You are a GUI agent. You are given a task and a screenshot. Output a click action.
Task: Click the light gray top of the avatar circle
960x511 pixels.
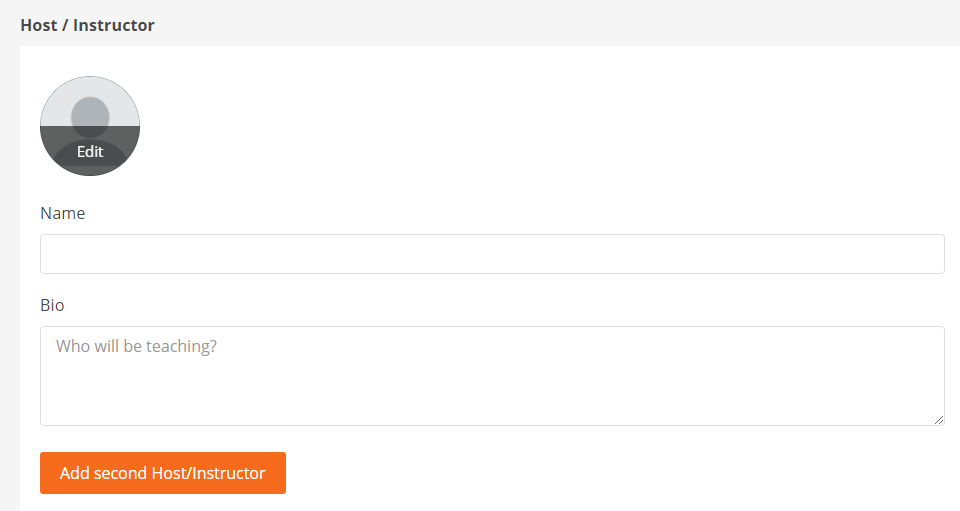tap(90, 88)
